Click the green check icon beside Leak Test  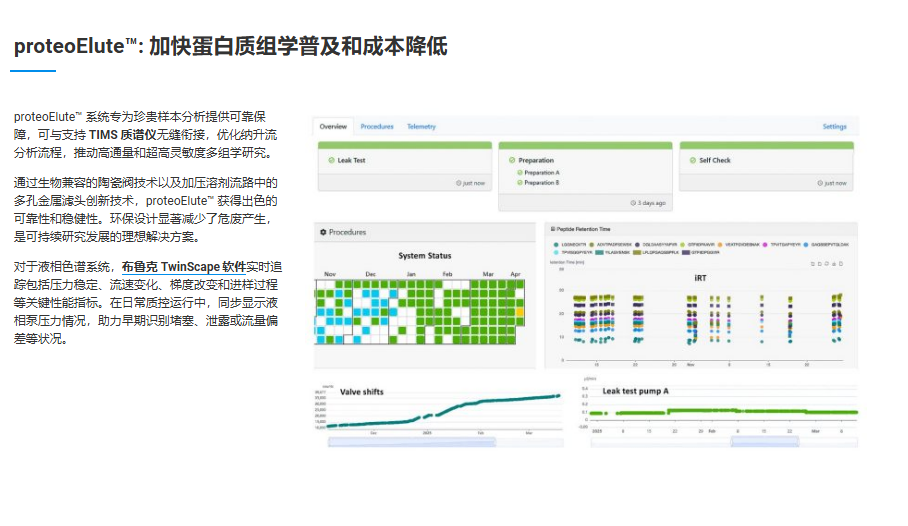[331, 160]
